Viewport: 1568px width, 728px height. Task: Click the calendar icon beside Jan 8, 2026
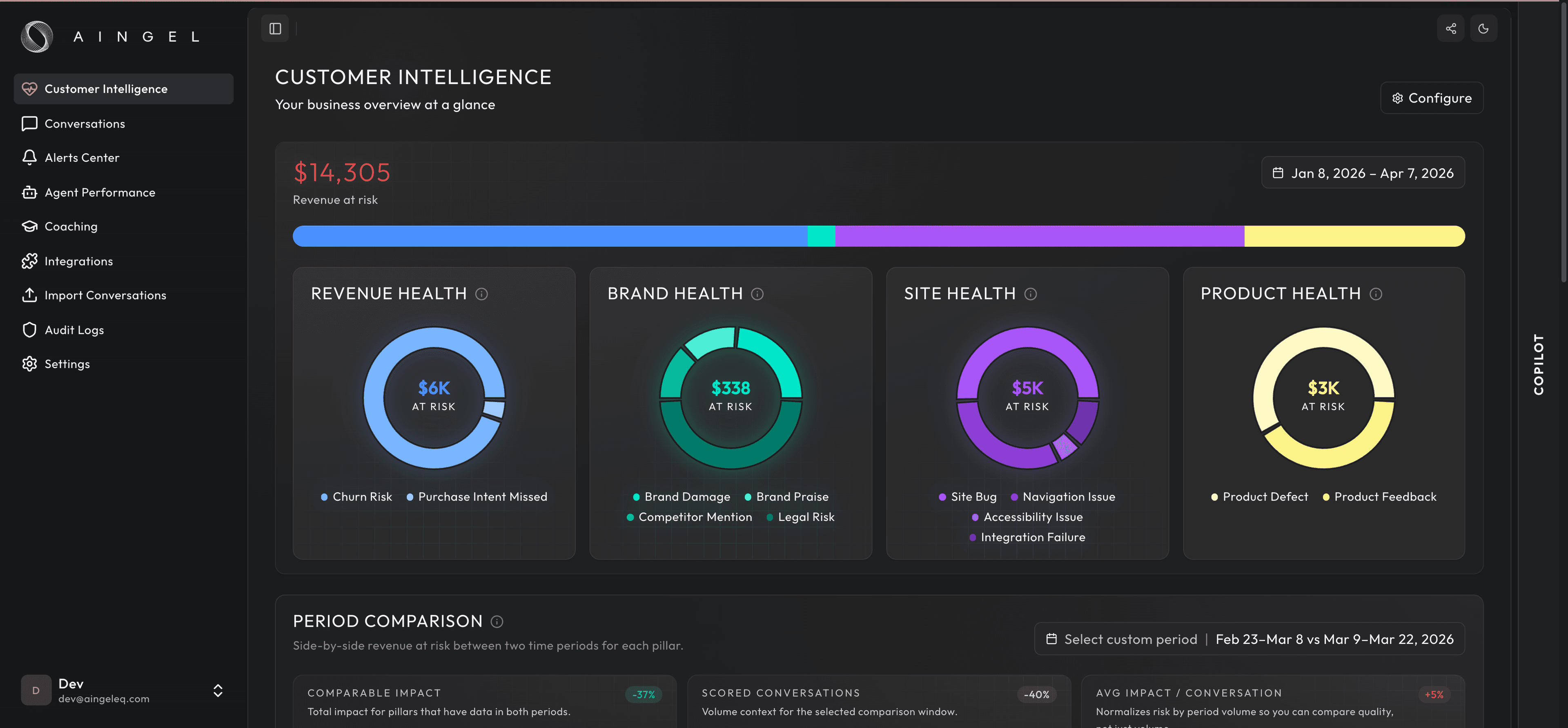click(x=1278, y=173)
